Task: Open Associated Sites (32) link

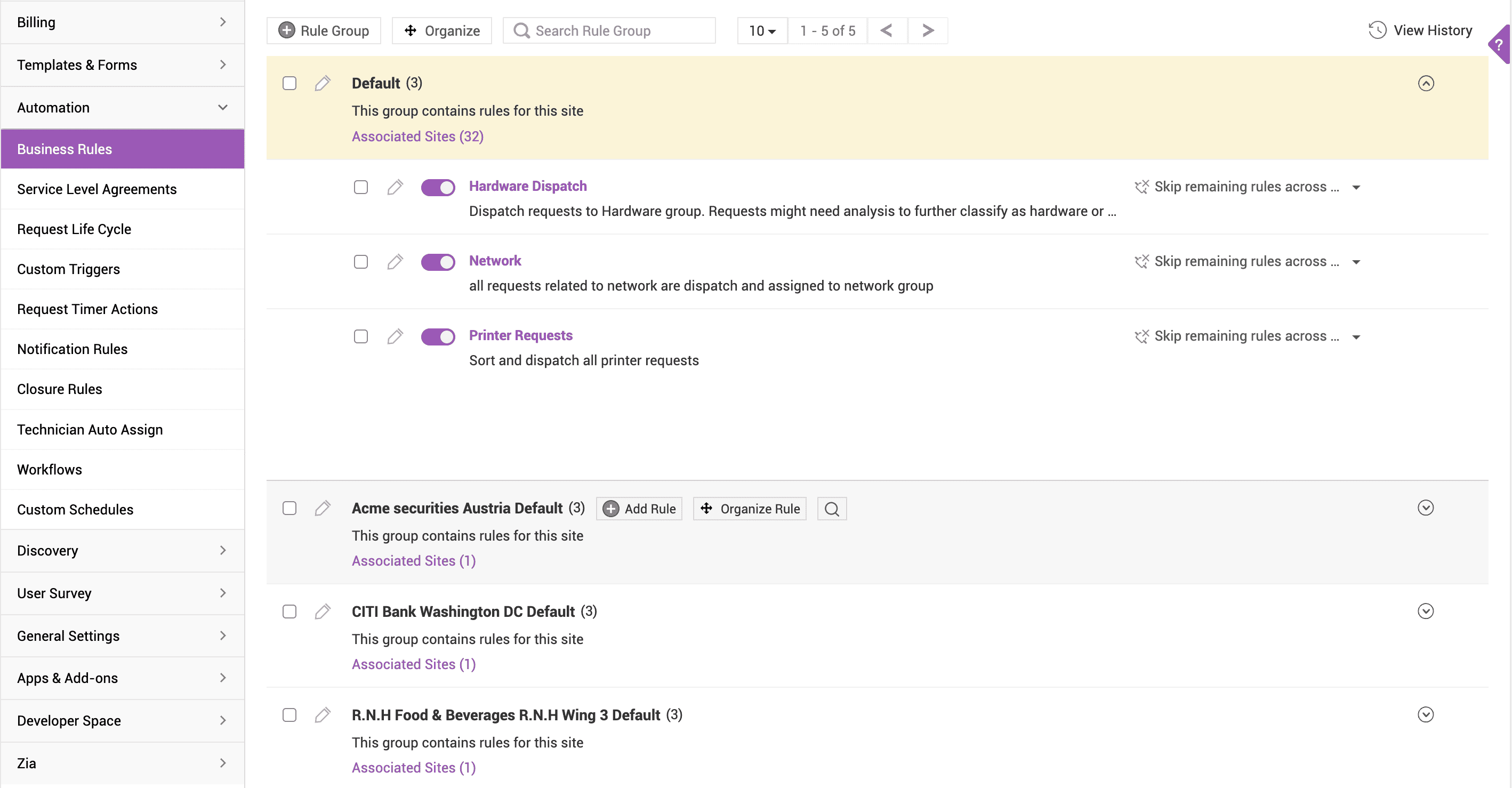Action: (x=417, y=136)
